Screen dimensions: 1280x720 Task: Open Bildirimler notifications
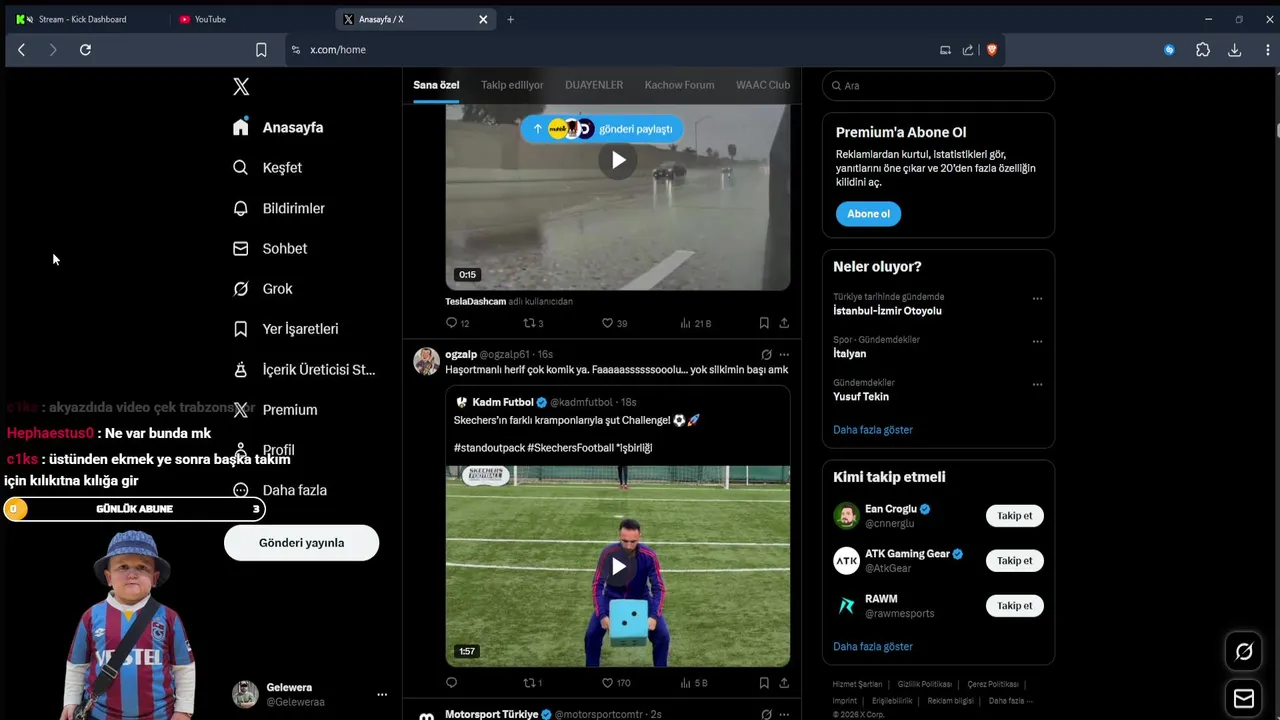(279, 208)
